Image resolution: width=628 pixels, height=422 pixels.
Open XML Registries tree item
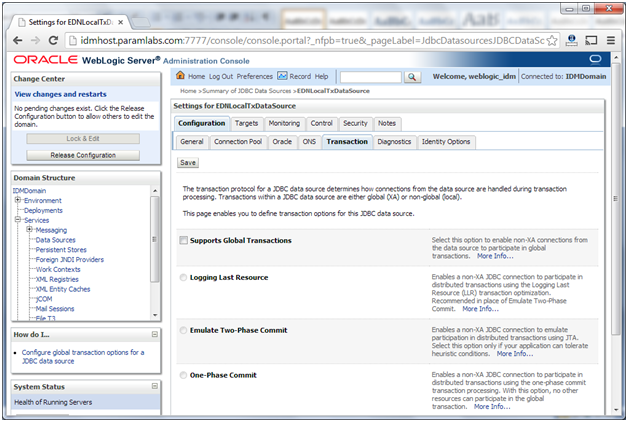click(x=57, y=279)
